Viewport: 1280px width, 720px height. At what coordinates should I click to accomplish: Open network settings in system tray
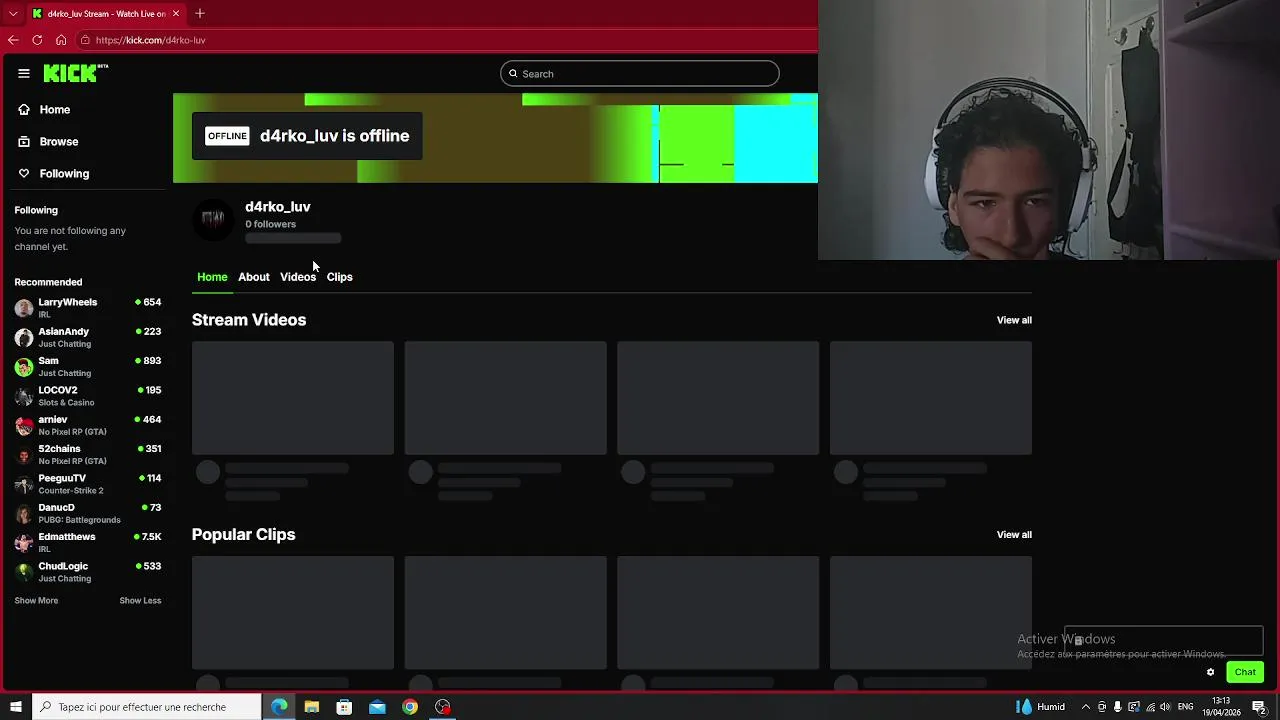tap(1150, 707)
